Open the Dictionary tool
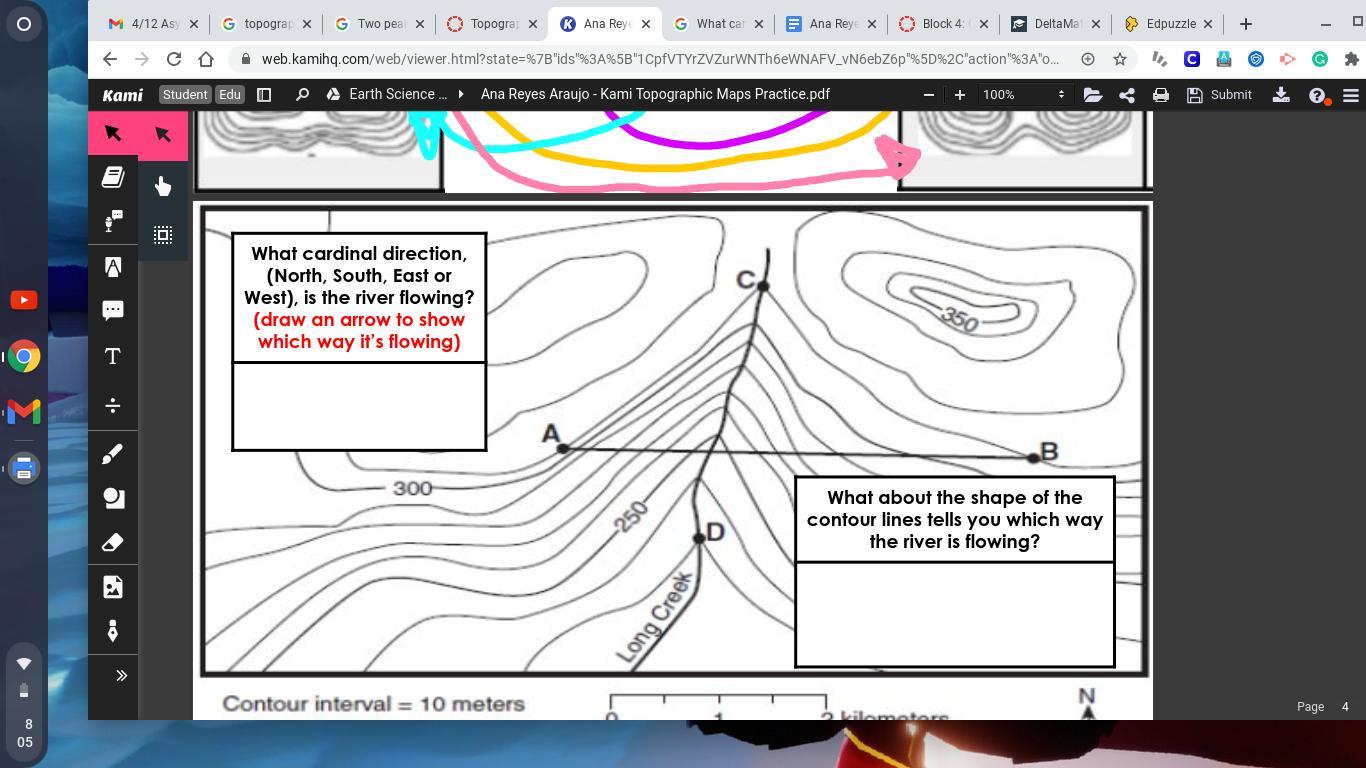This screenshot has width=1366, height=768. pos(113,178)
